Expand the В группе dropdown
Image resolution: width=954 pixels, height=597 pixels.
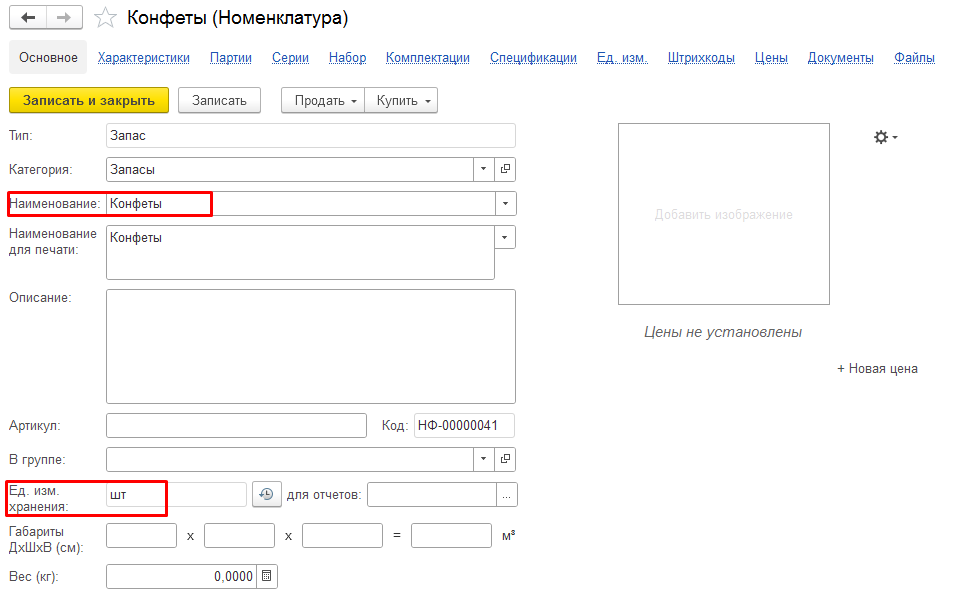tap(483, 459)
